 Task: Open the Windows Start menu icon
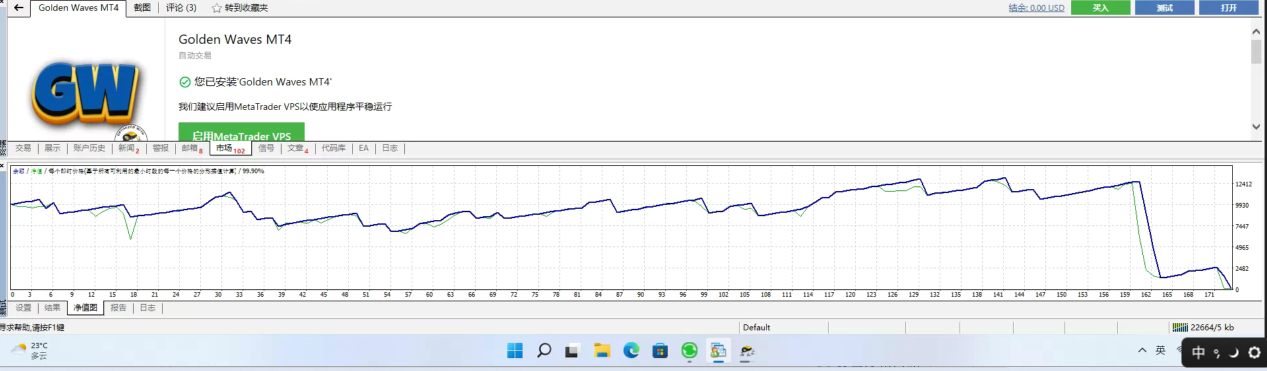click(x=514, y=351)
